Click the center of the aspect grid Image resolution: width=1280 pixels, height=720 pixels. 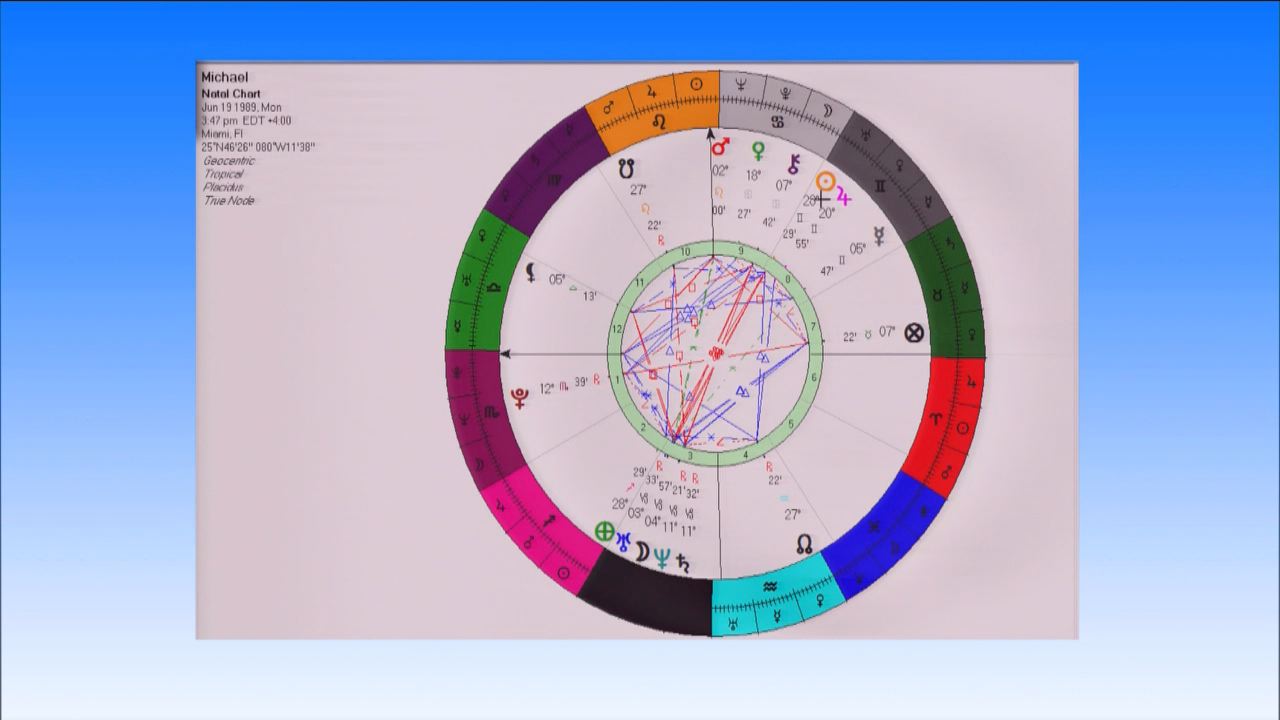pos(715,354)
